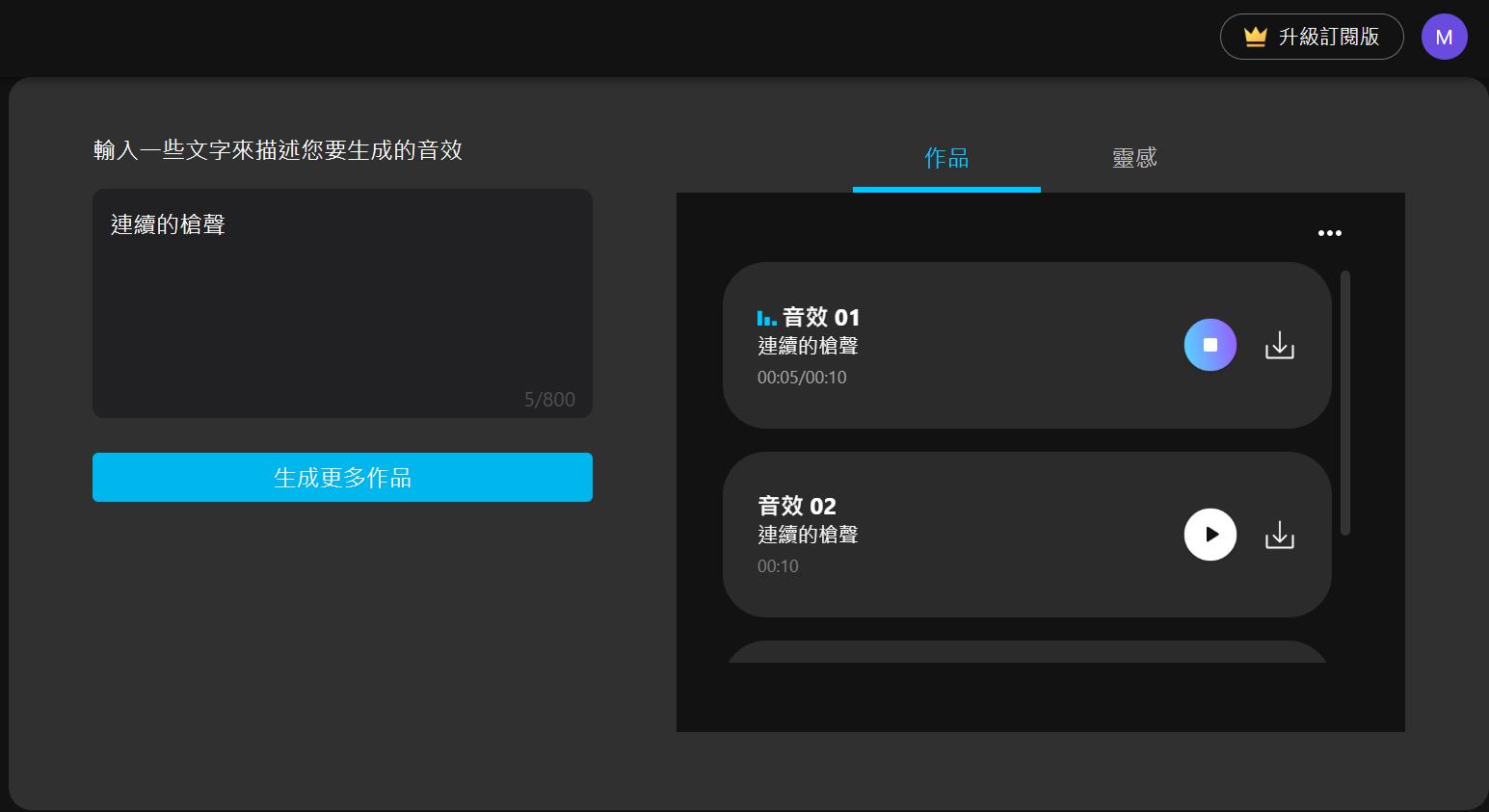Click the crown upgrade icon
Image resolution: width=1489 pixels, height=812 pixels.
(x=1254, y=36)
